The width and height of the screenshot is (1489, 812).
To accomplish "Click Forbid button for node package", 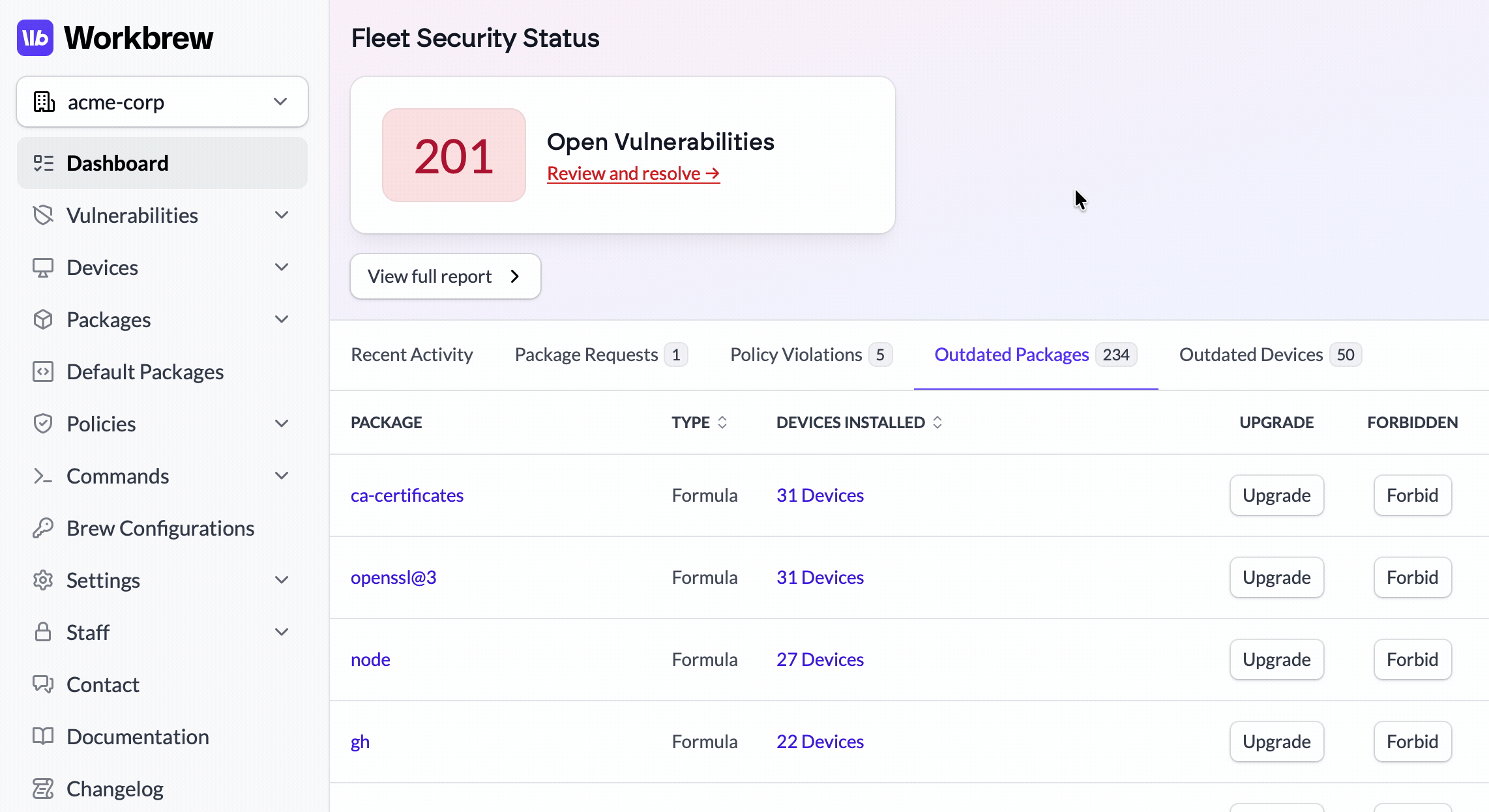I will click(x=1412, y=660).
